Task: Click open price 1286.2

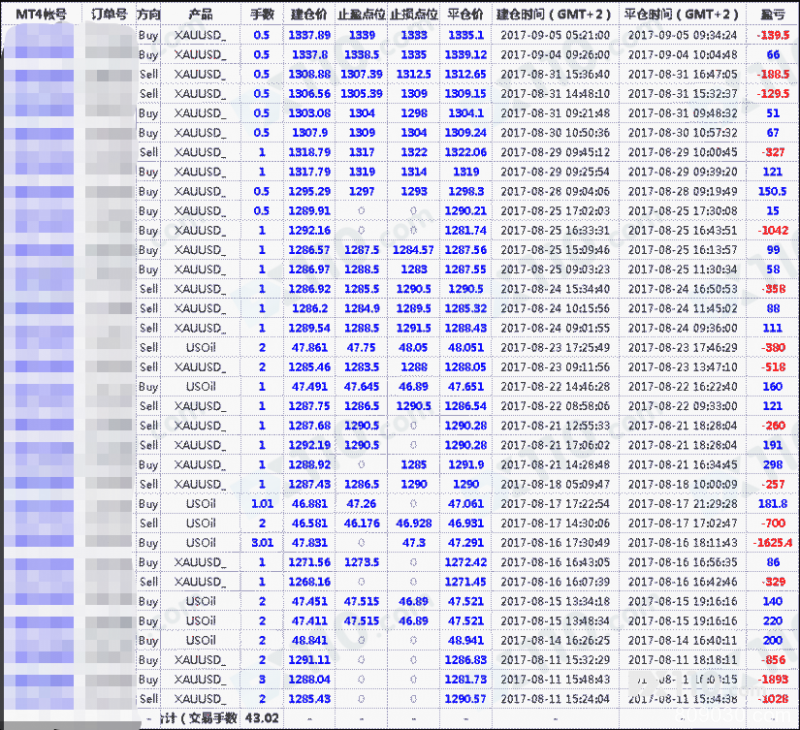Action: coord(309,309)
